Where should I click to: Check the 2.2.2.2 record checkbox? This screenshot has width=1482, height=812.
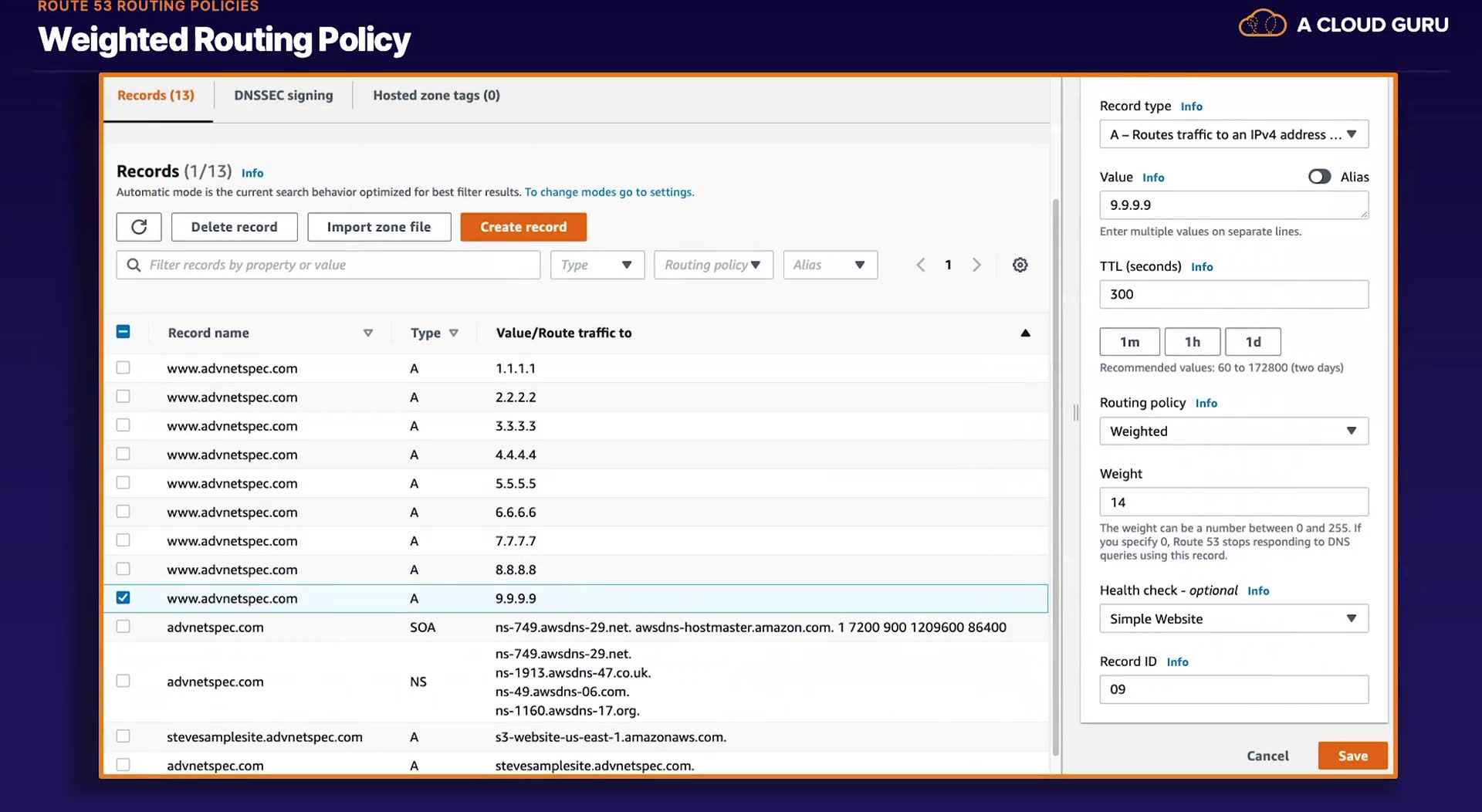pos(123,397)
